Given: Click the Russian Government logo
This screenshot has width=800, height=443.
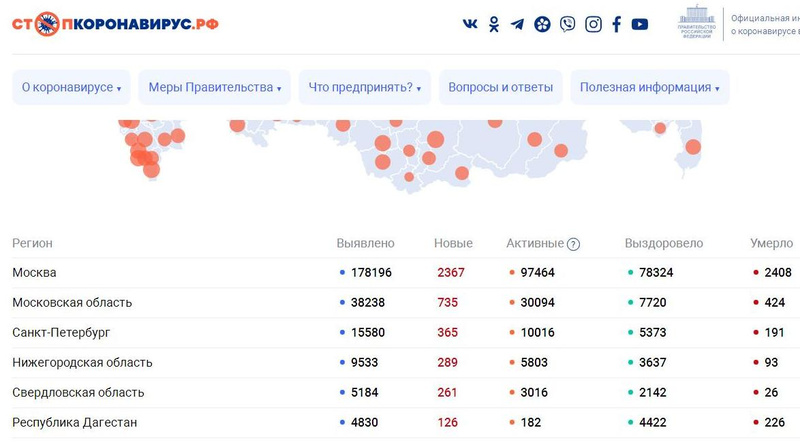Looking at the screenshot, I should pyautogui.click(x=698, y=24).
